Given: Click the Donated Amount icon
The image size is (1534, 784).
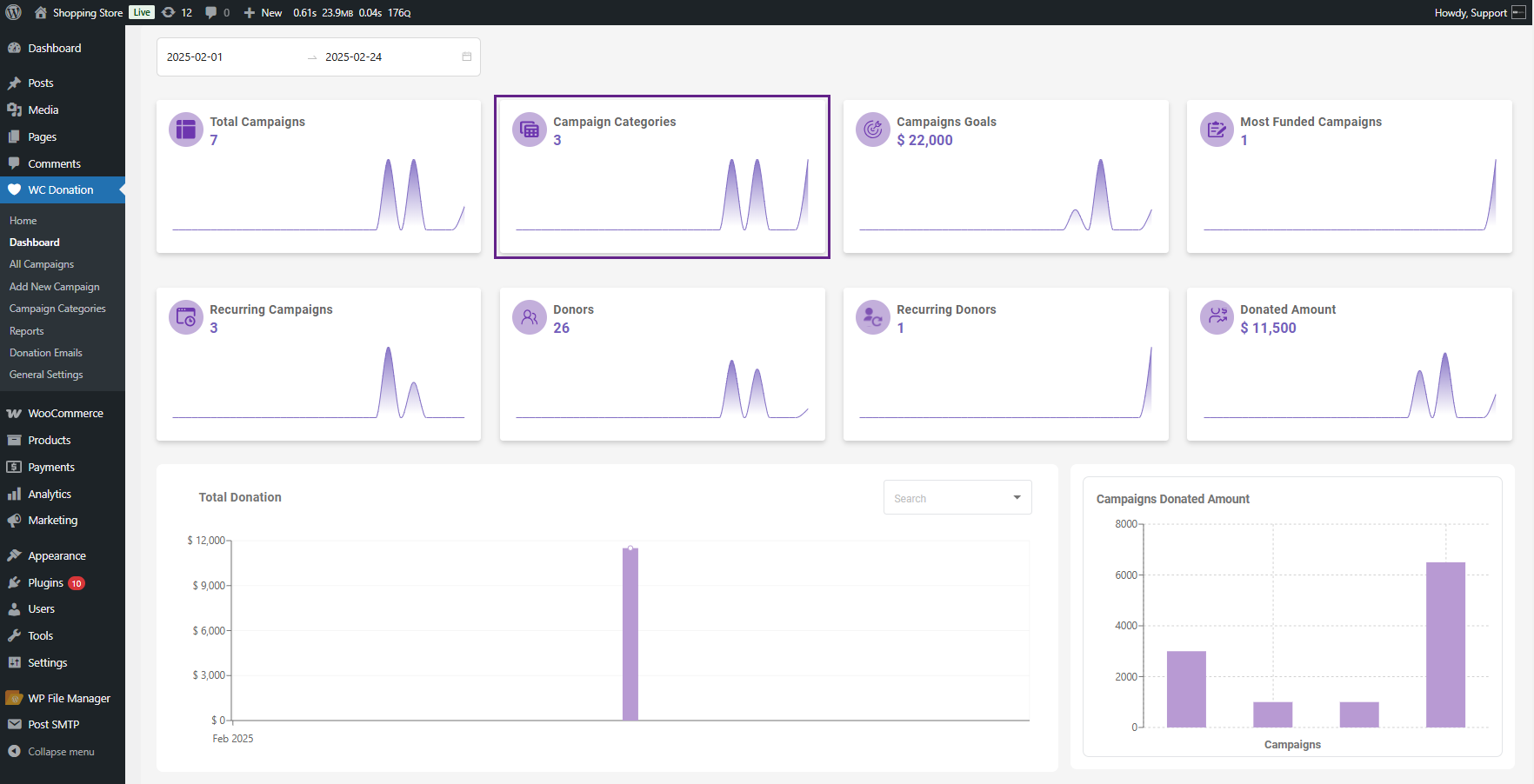Looking at the screenshot, I should point(1217,317).
